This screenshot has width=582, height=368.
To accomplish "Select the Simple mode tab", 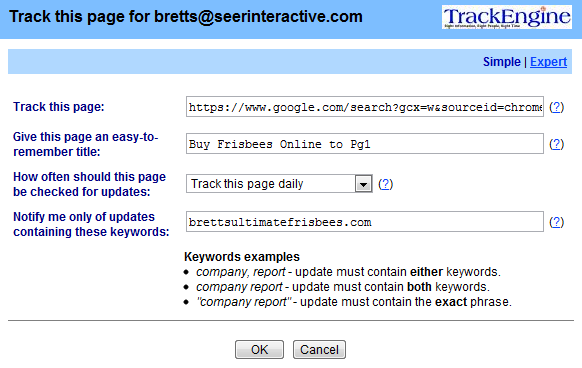I will 501,62.
